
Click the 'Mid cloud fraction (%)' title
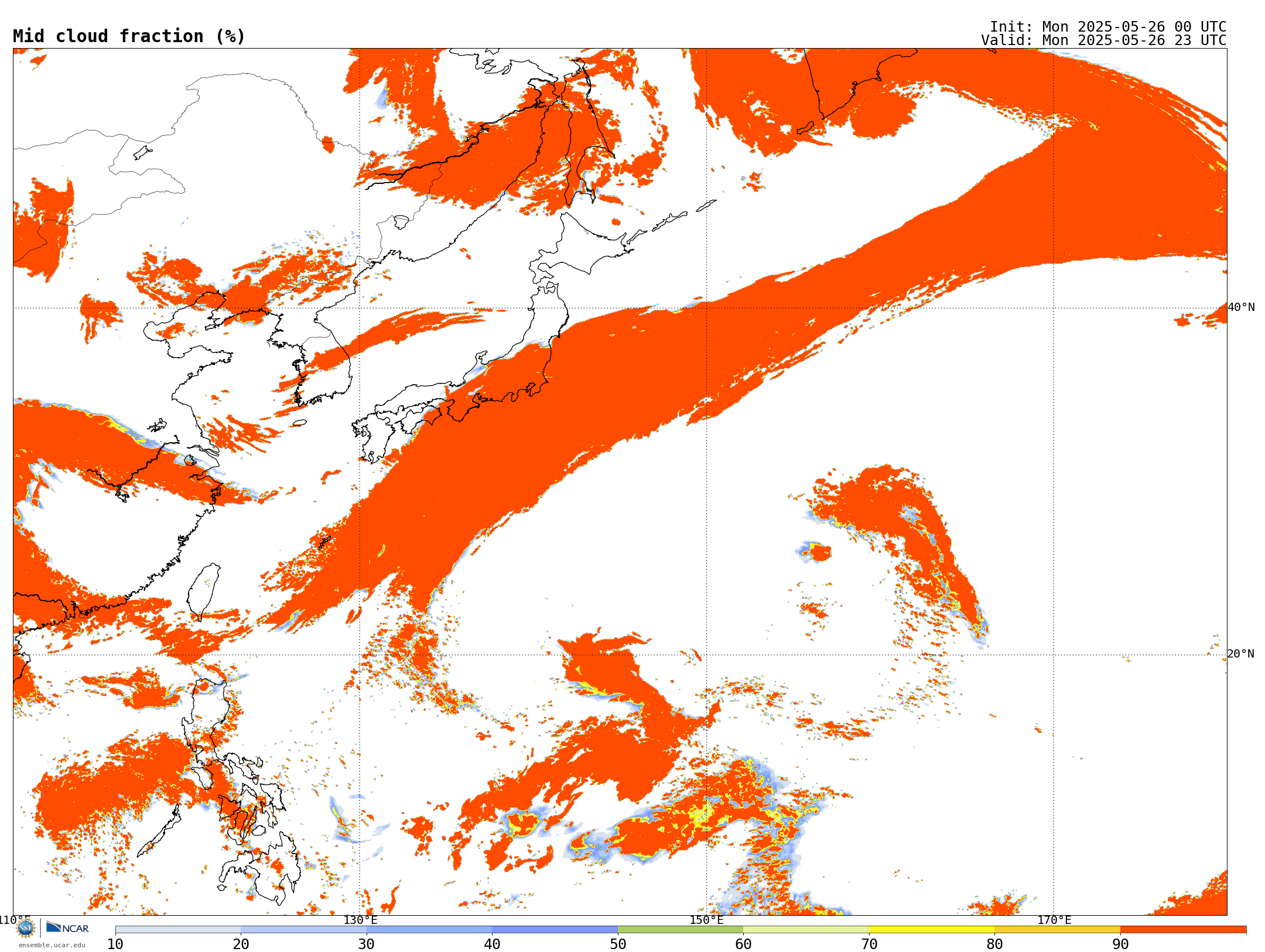tap(129, 36)
